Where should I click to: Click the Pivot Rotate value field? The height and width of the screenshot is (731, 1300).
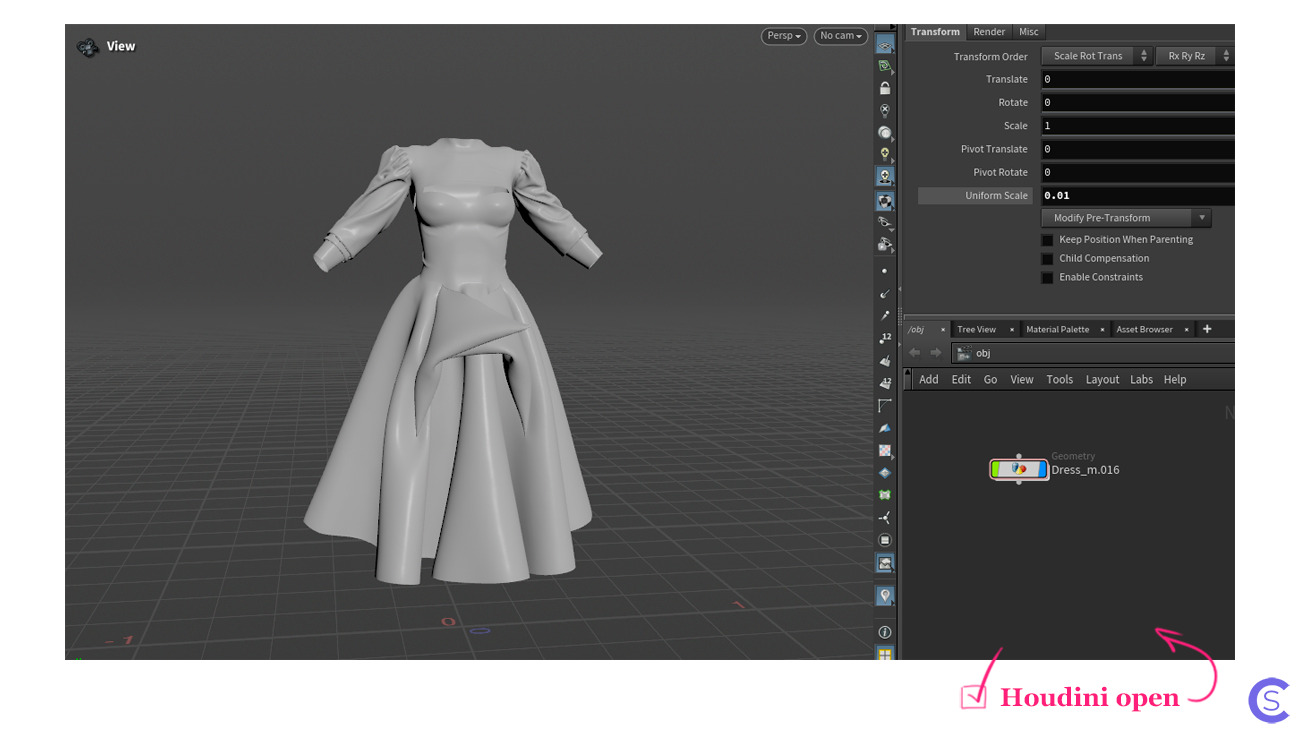tap(1137, 172)
